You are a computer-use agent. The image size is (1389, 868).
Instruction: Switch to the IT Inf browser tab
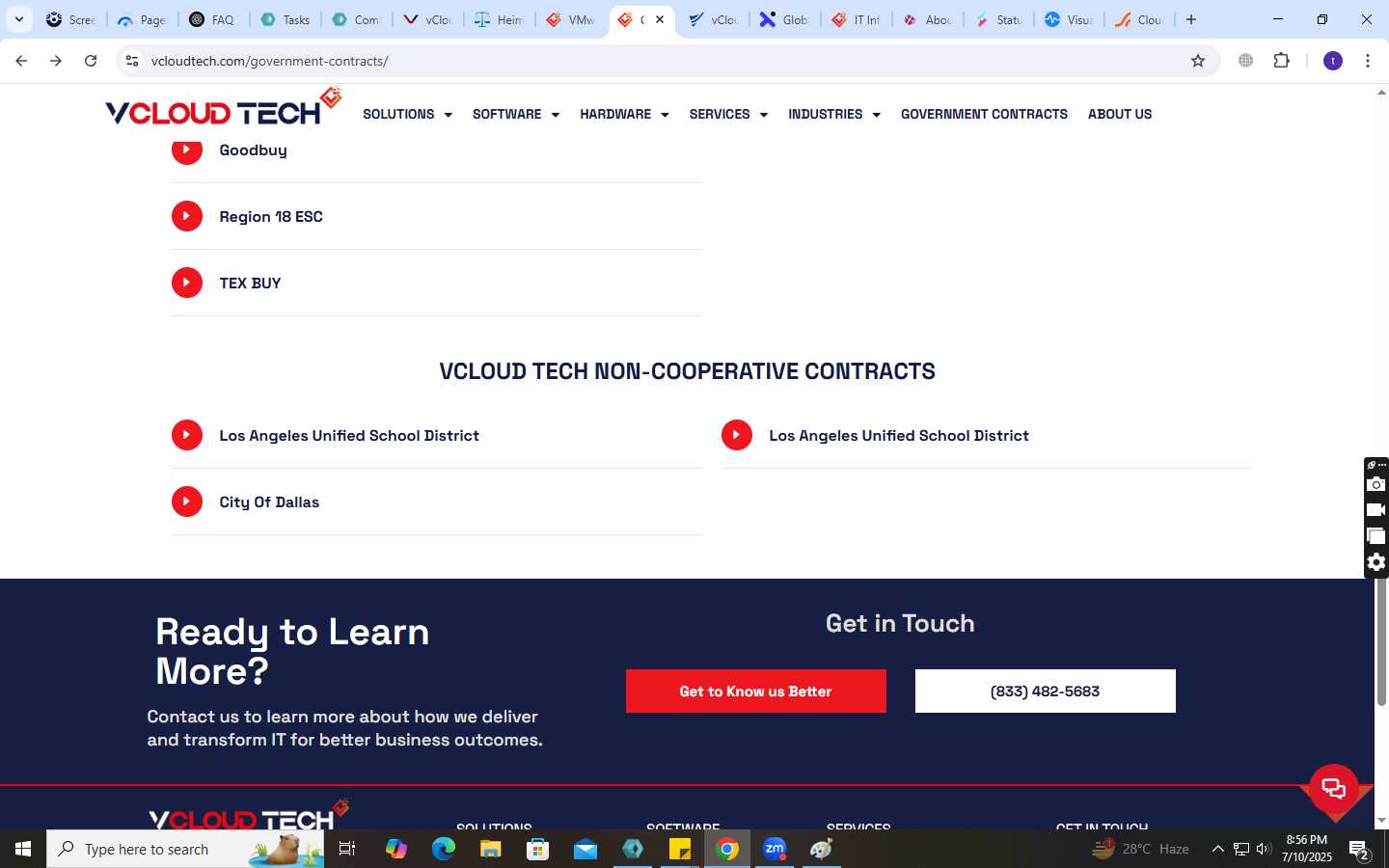pos(857,19)
